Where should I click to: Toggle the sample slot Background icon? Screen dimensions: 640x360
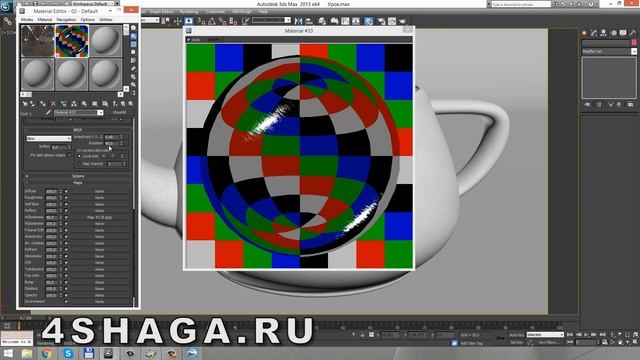(x=133, y=44)
